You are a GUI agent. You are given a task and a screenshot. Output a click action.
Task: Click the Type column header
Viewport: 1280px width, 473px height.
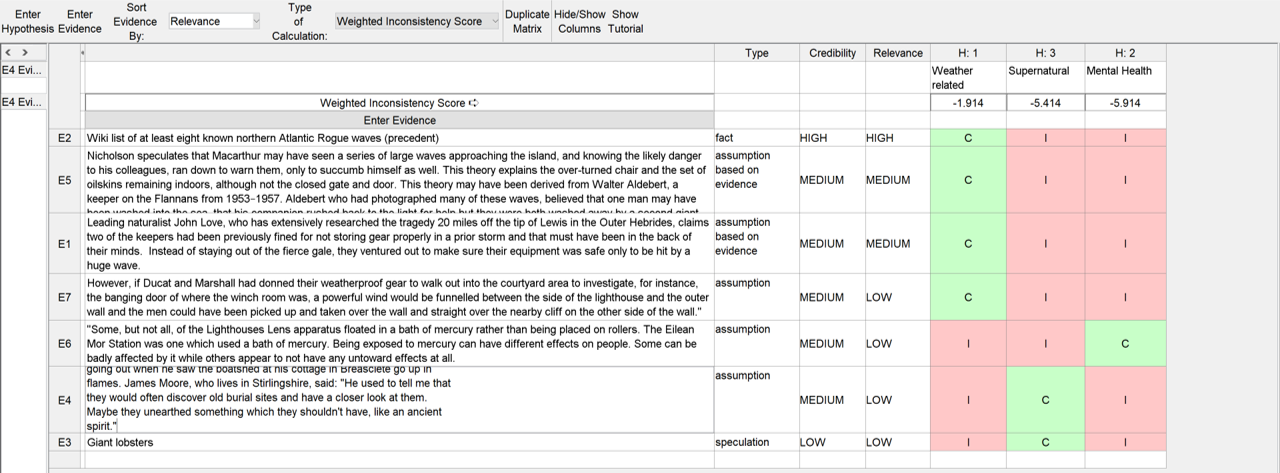coord(757,53)
